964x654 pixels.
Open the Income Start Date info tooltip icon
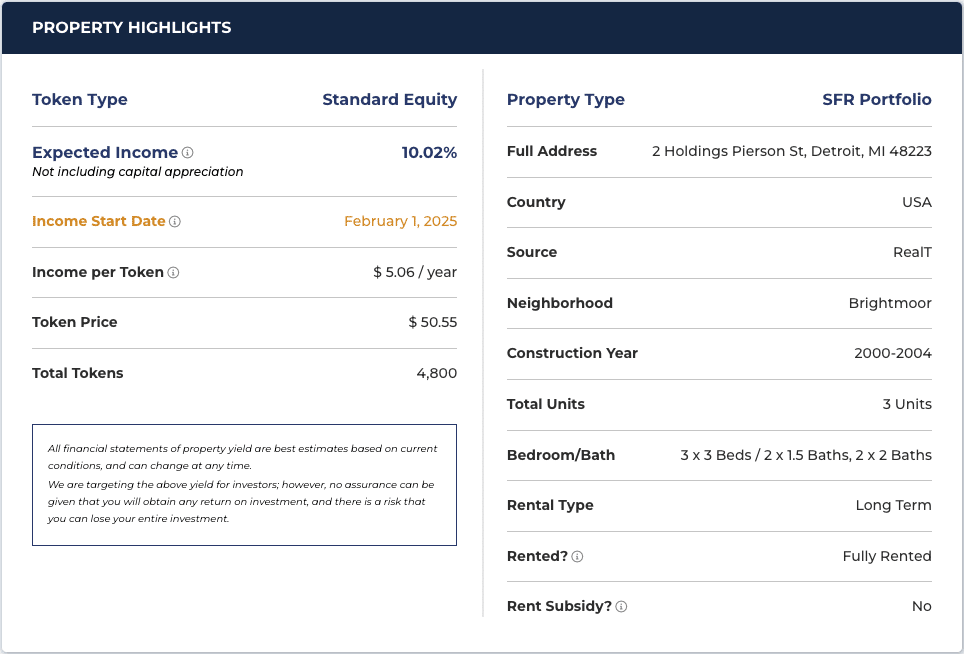point(175,222)
